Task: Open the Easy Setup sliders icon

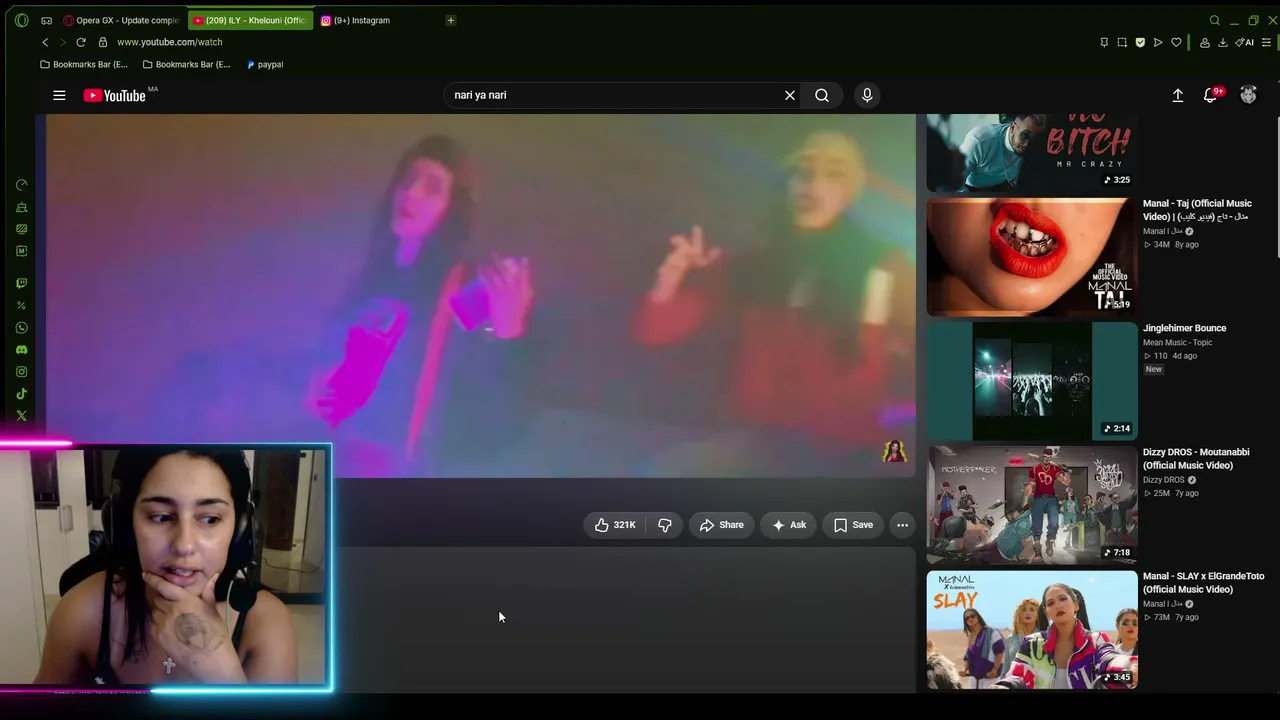Action: tap(1266, 42)
